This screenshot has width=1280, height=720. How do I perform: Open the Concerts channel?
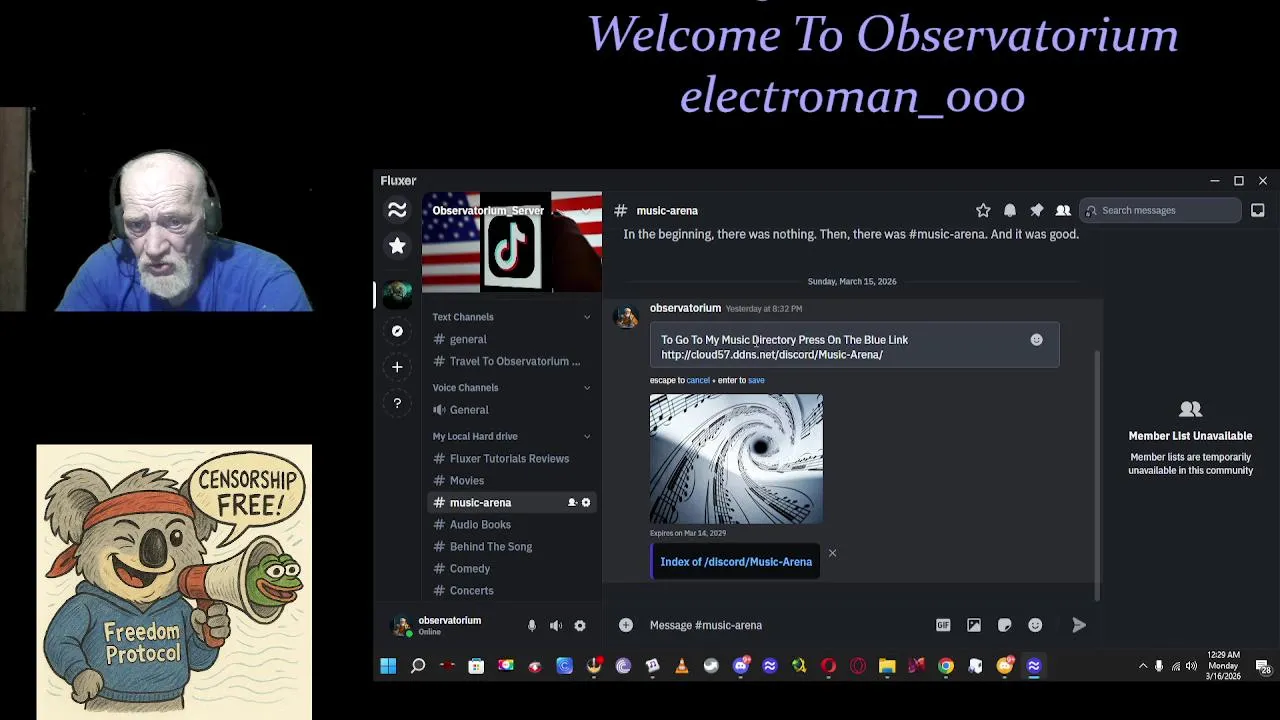click(512, 591)
